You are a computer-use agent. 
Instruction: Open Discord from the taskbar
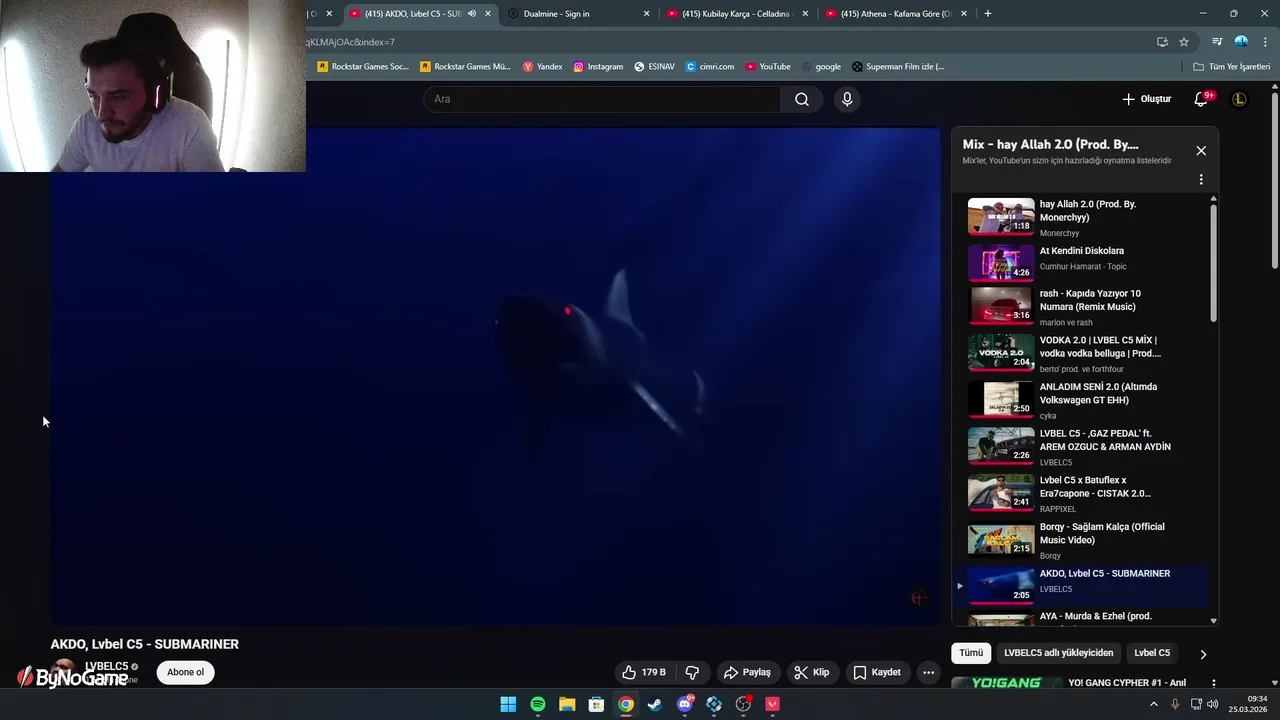(685, 704)
